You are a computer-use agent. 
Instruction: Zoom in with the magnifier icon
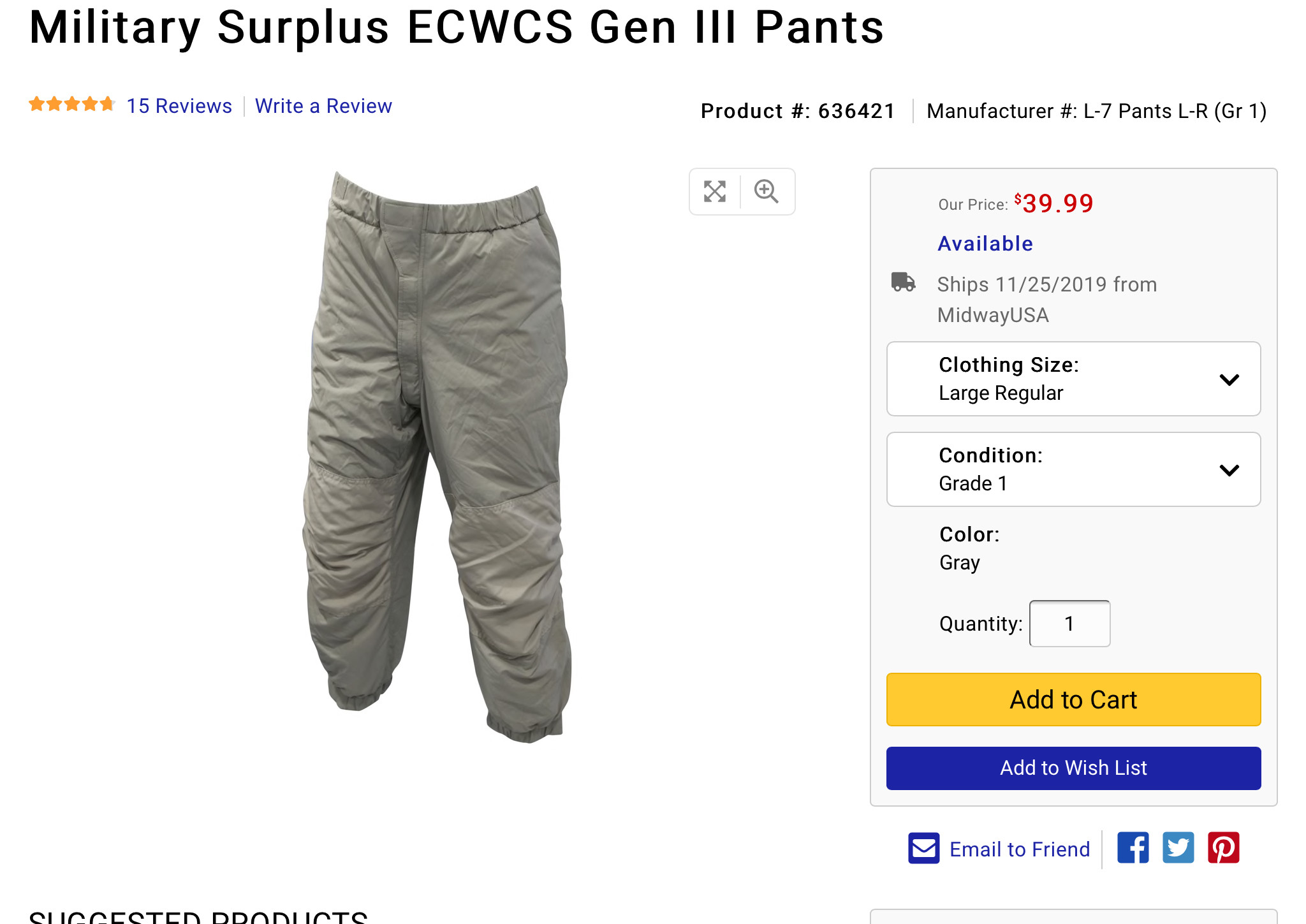[x=766, y=191]
